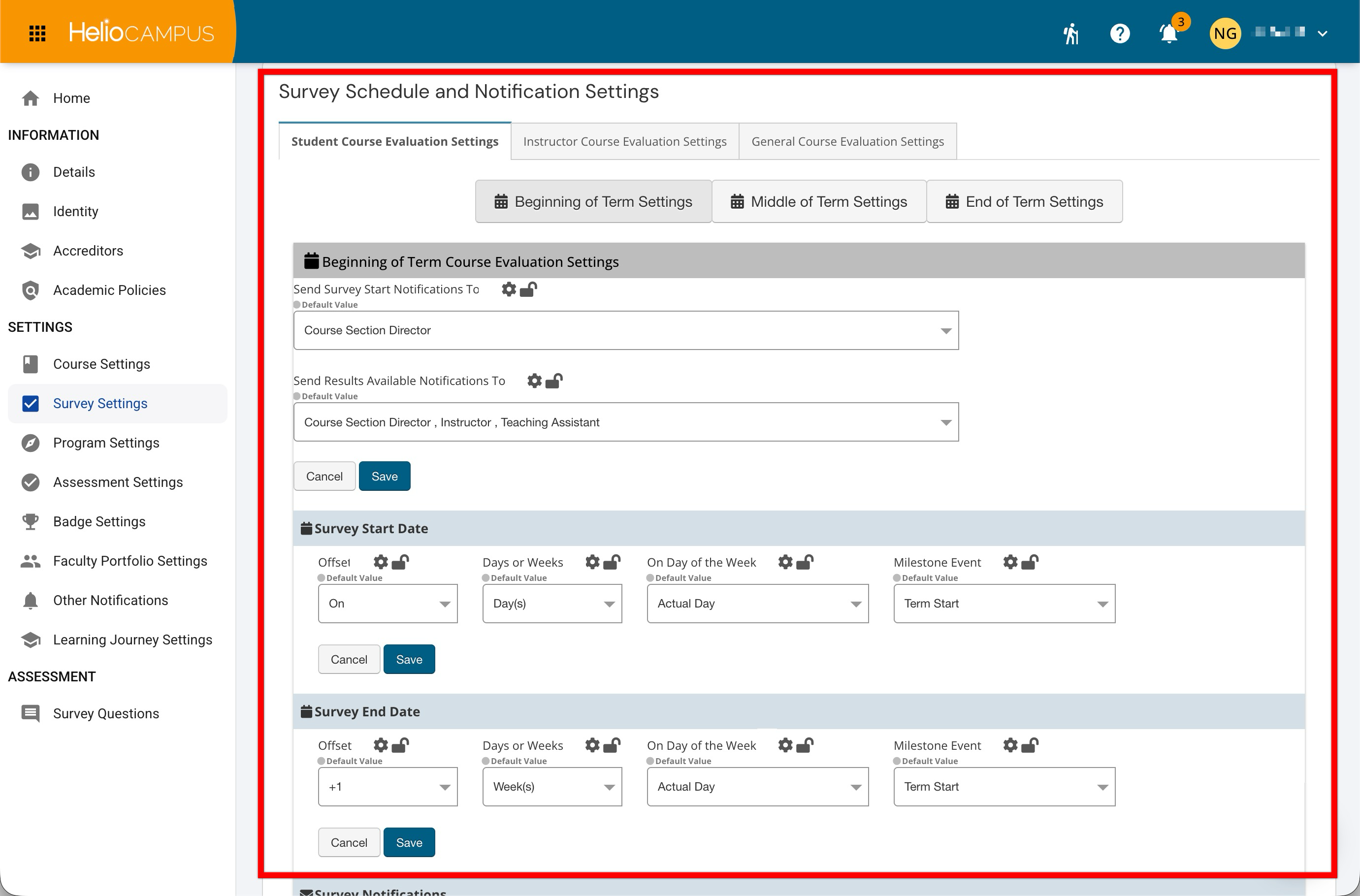Open Survey End Date On Day of the Week dropdown
This screenshot has height=896, width=1360.
(x=758, y=787)
